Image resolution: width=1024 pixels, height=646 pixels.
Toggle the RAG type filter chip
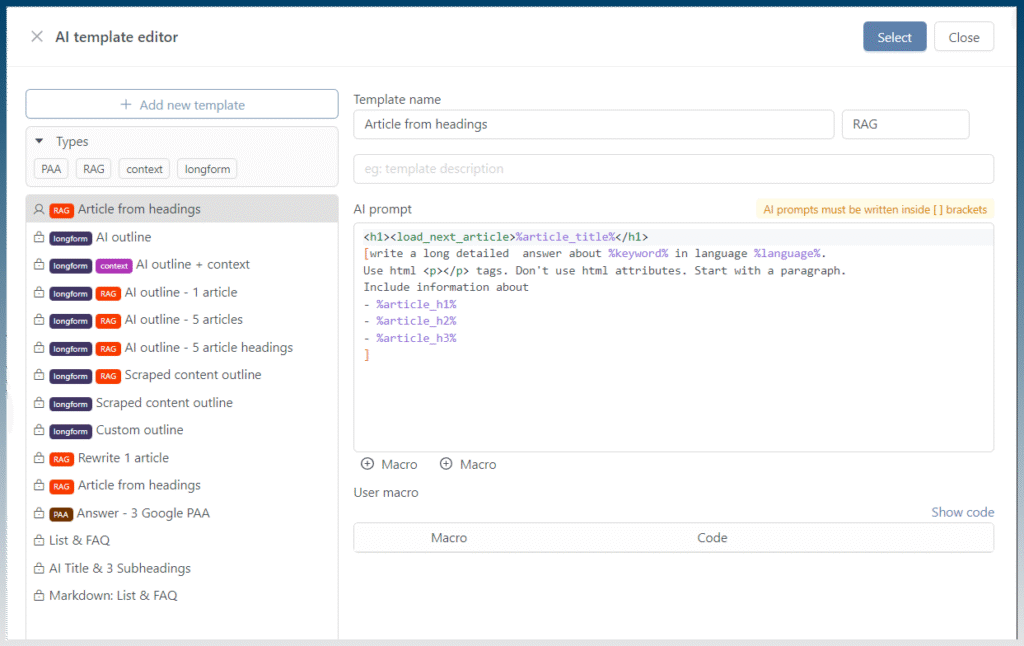coord(93,169)
